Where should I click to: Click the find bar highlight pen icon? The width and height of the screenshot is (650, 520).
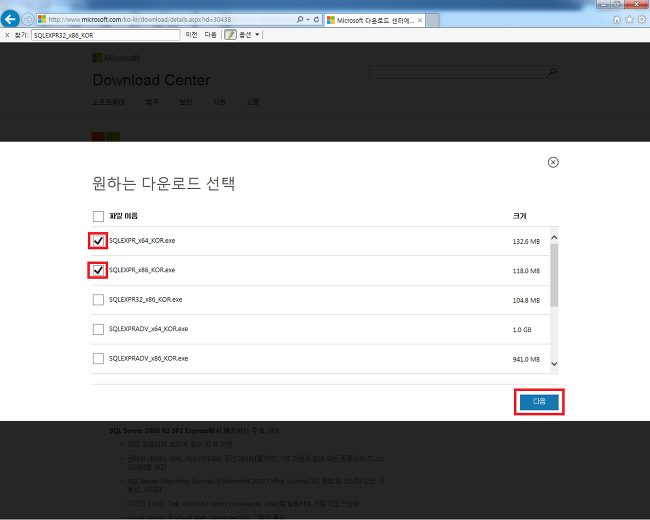(x=230, y=35)
